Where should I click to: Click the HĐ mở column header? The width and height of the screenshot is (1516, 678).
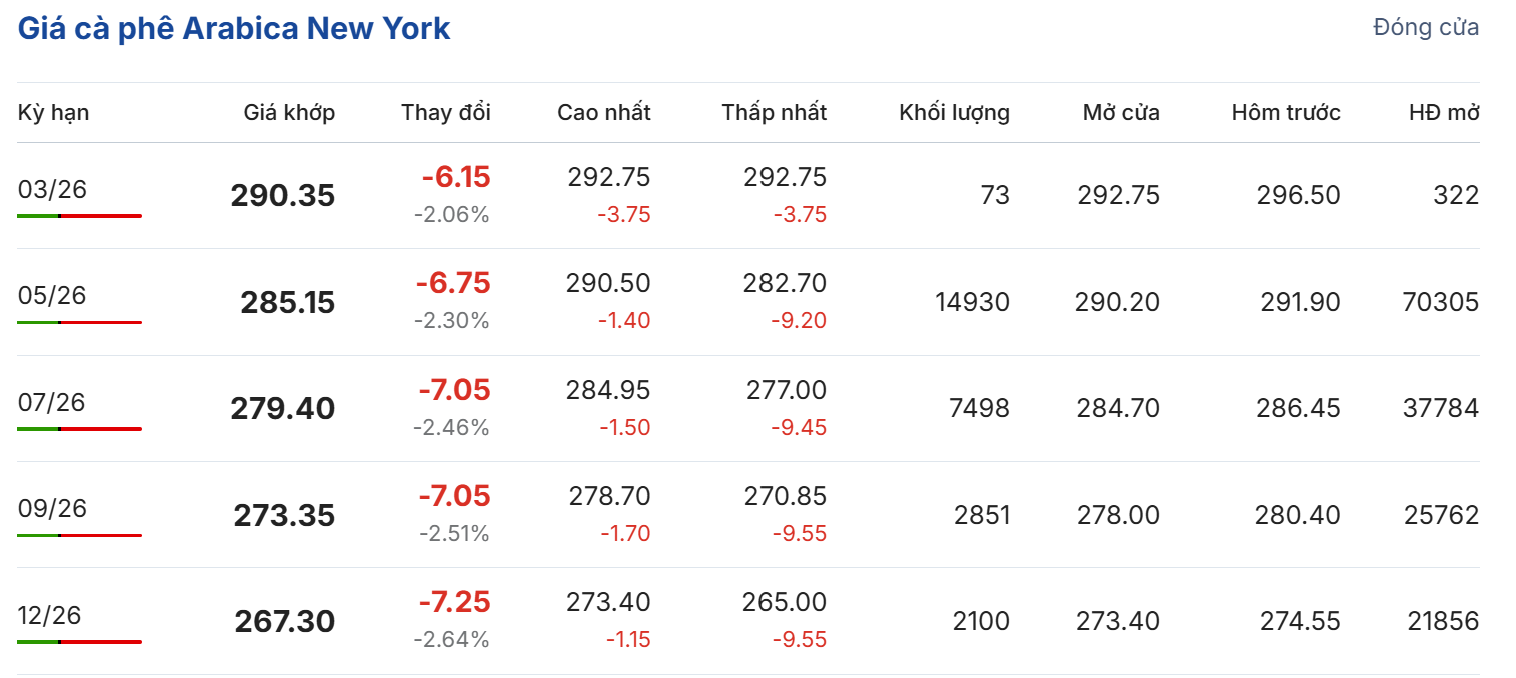pos(1444,112)
